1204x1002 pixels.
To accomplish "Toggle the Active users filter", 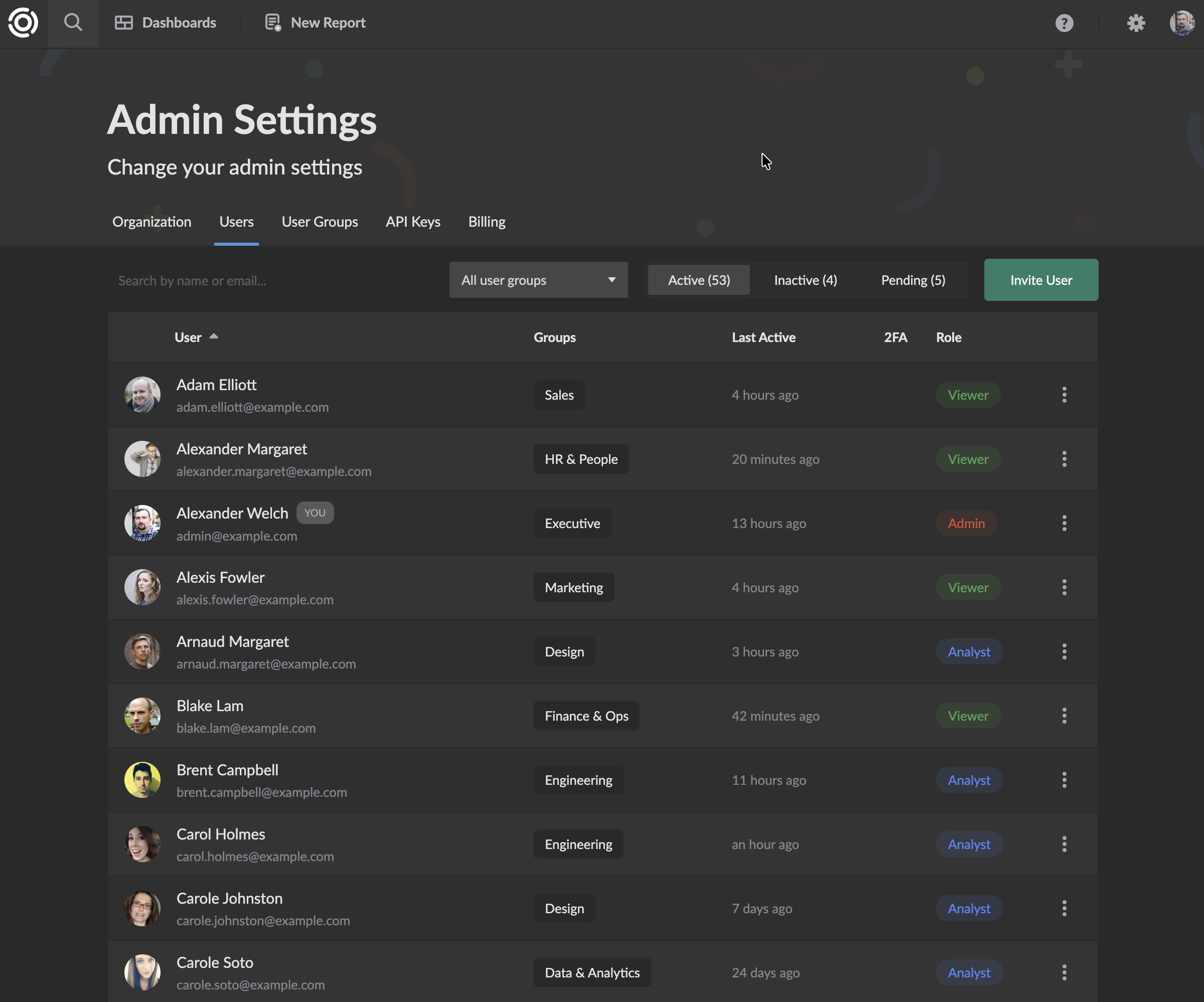I will coord(698,280).
